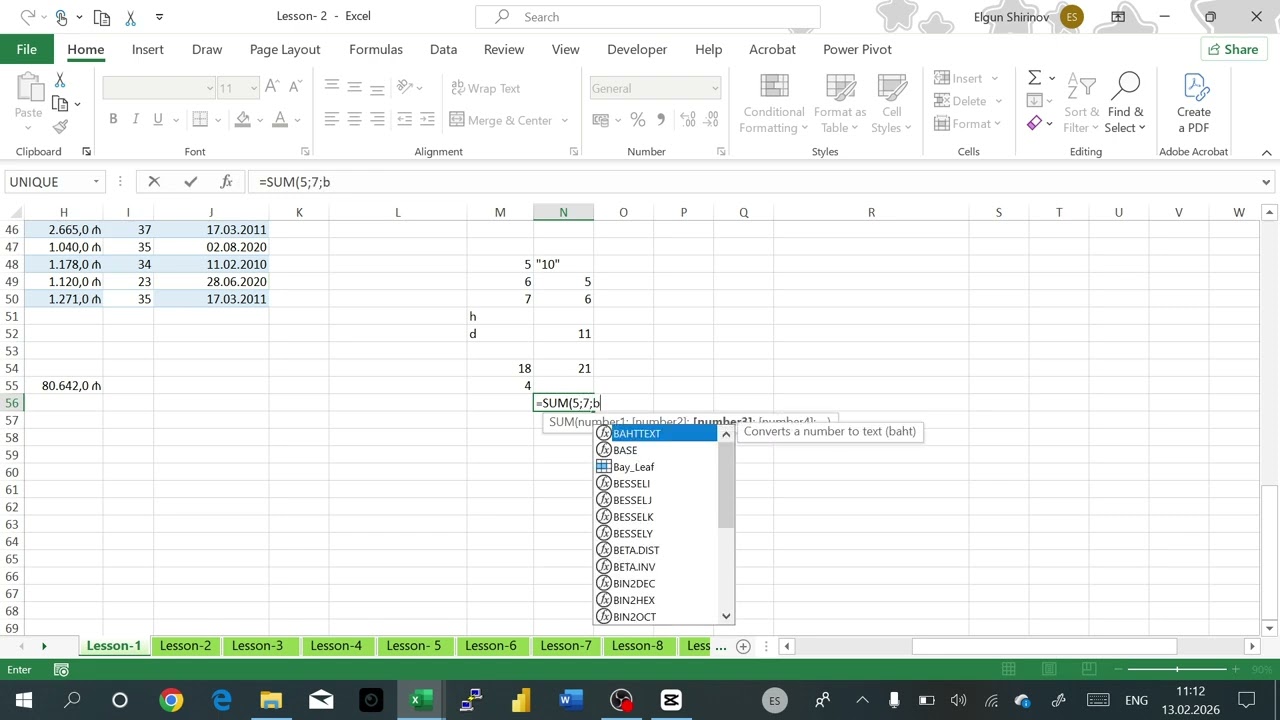1280x720 pixels.
Task: Click the horizontal sheet scrollbar
Action: pos(1044,646)
